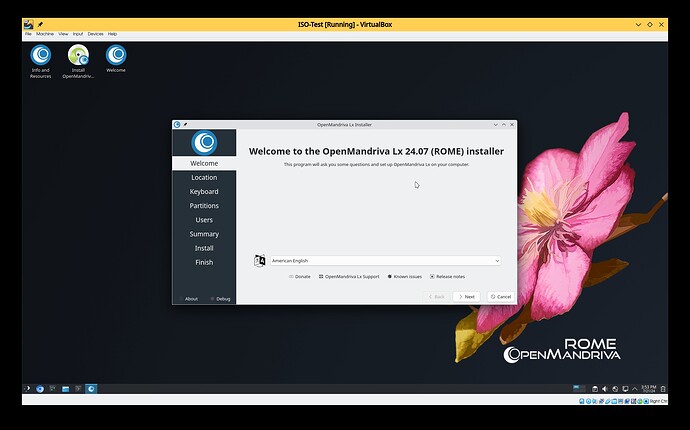Select the Location step in the sidebar
The width and height of the screenshot is (690, 430).
204,177
